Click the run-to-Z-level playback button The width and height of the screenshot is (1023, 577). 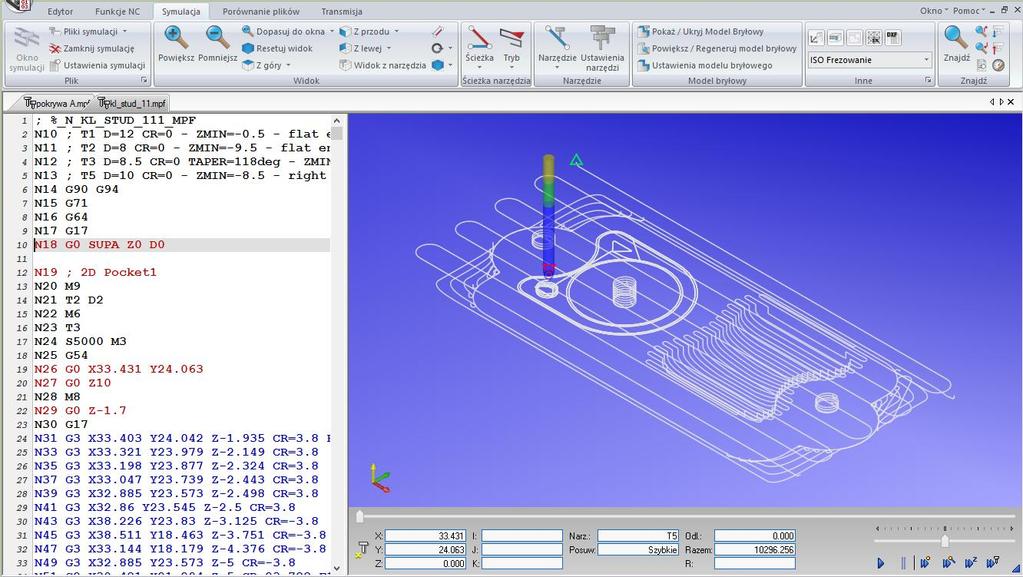(x=970, y=563)
